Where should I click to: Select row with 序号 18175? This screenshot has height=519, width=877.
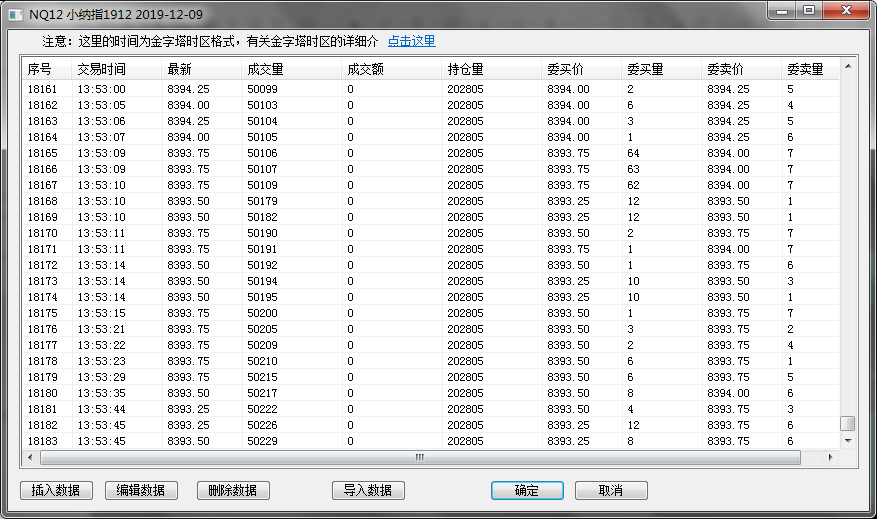pyautogui.click(x=431, y=313)
